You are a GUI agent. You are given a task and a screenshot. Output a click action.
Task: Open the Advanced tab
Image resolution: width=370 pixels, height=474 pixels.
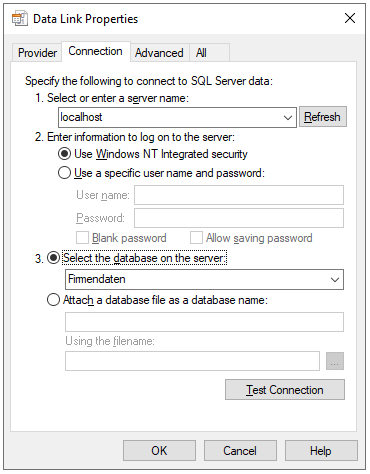[159, 53]
